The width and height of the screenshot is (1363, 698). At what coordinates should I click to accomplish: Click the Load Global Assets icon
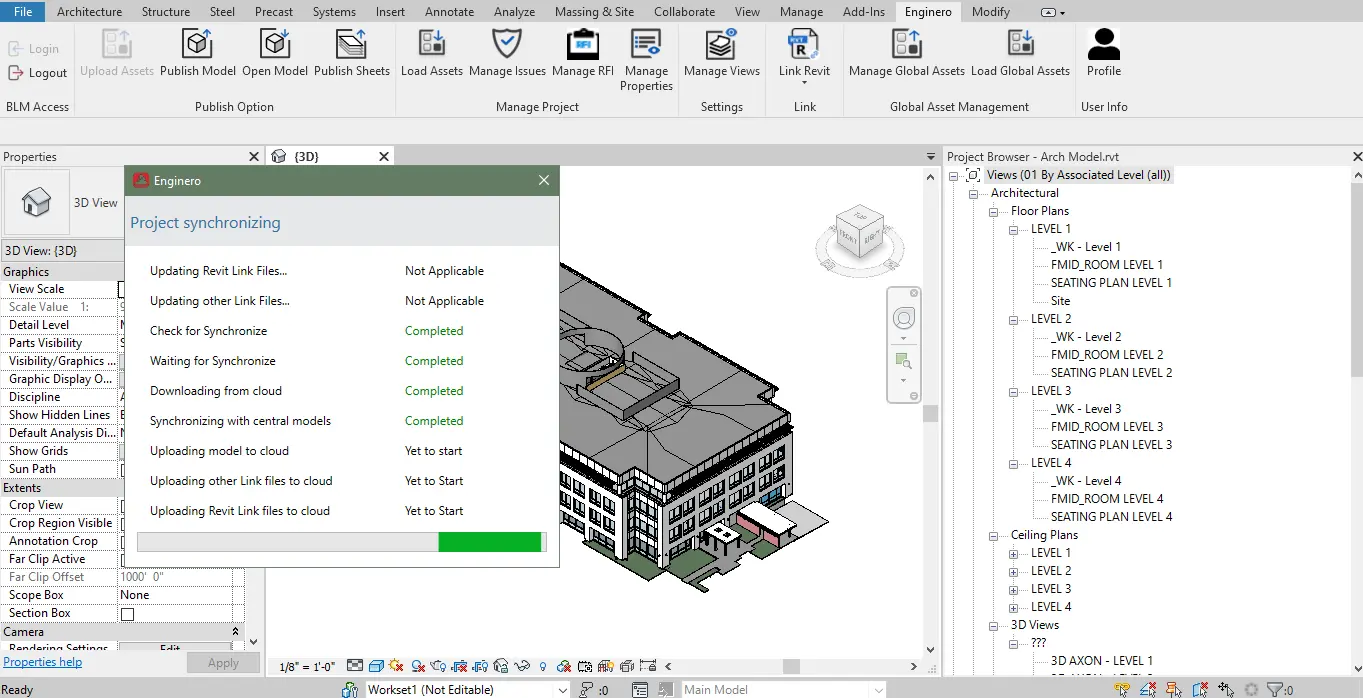(x=1020, y=45)
